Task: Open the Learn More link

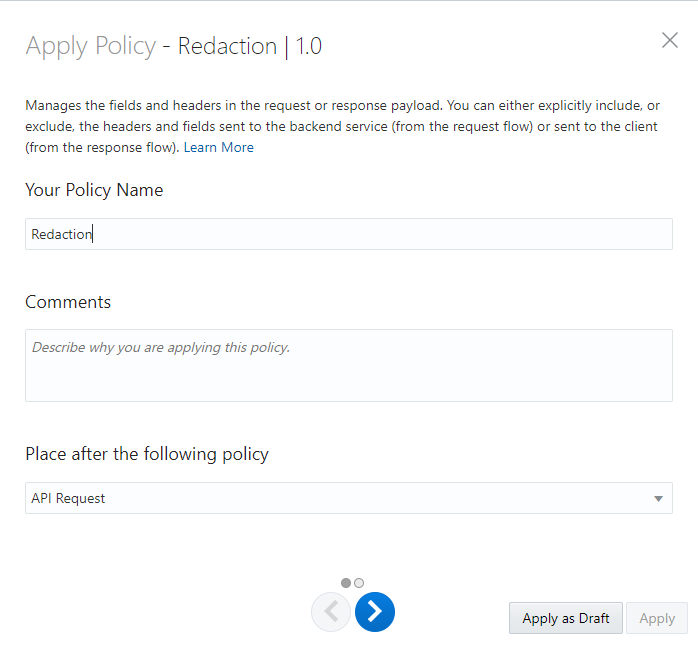Action: coord(218,148)
